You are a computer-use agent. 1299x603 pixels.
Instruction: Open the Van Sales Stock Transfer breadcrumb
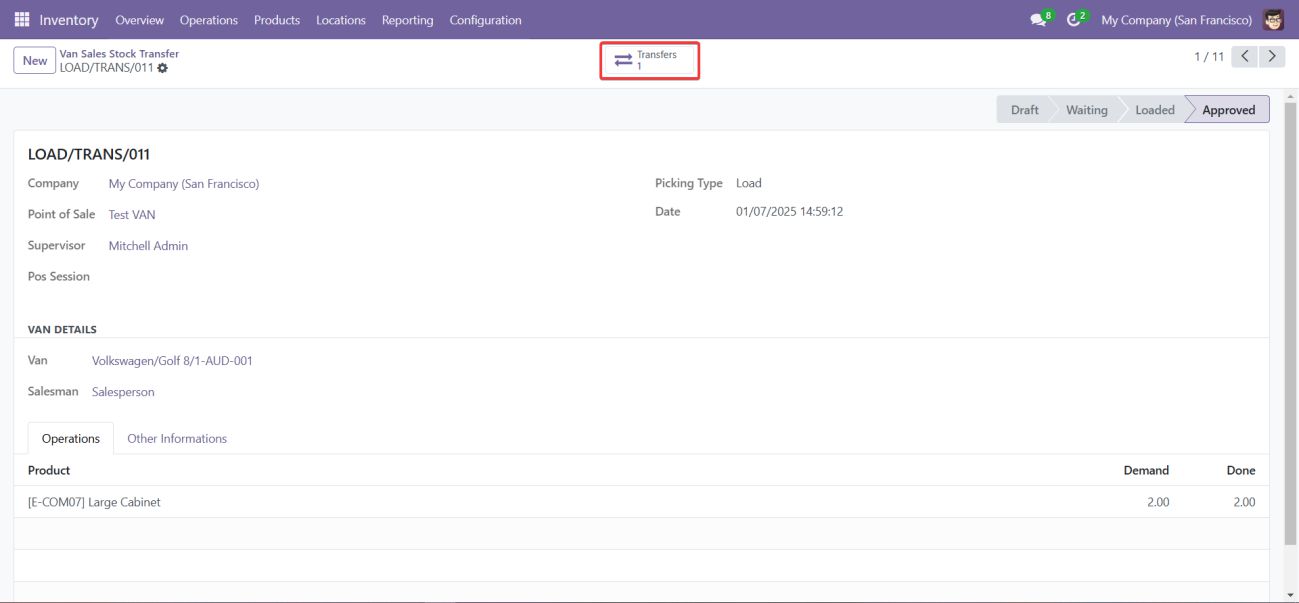pos(119,54)
